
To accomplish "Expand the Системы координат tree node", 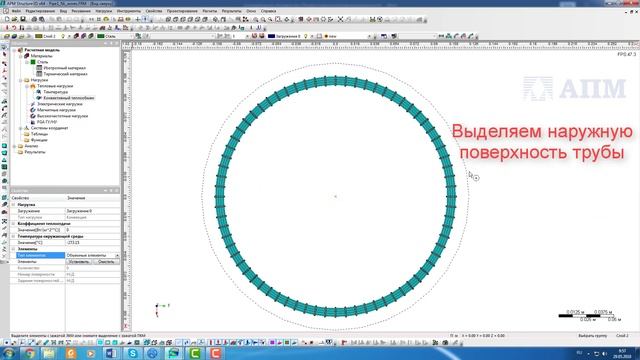I will (x=21, y=128).
